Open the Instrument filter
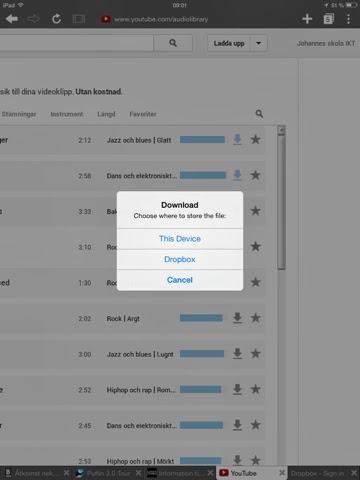 pyautogui.click(x=67, y=114)
